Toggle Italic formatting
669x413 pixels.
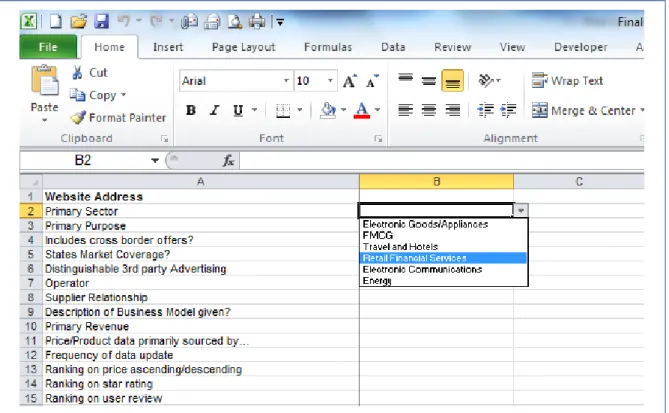214,111
